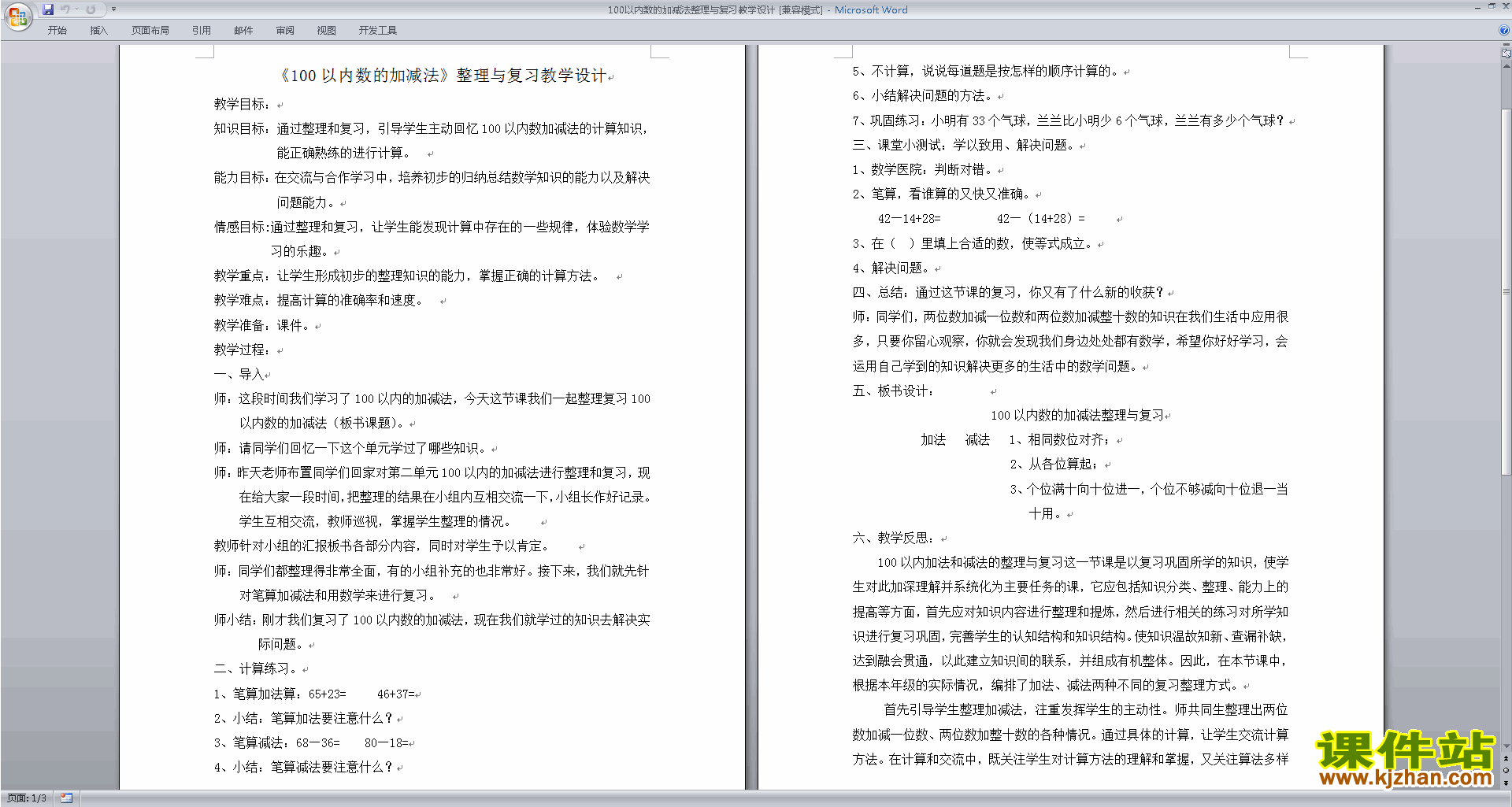1512x807 pixels.
Task: Click the Next Page browse button
Action: coord(1506,783)
